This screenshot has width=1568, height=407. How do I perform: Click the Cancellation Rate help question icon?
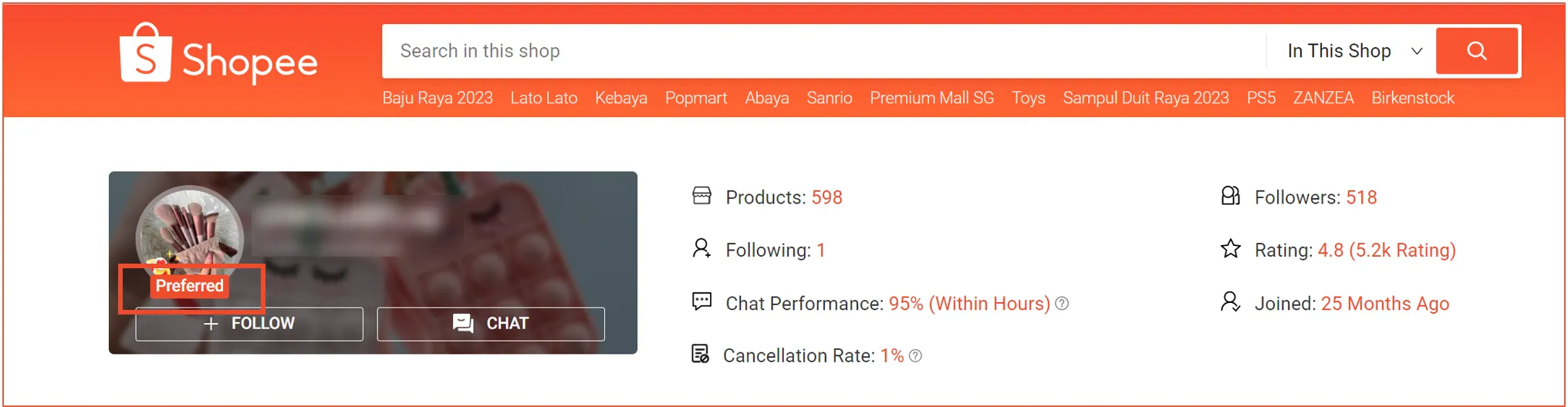coord(916,356)
